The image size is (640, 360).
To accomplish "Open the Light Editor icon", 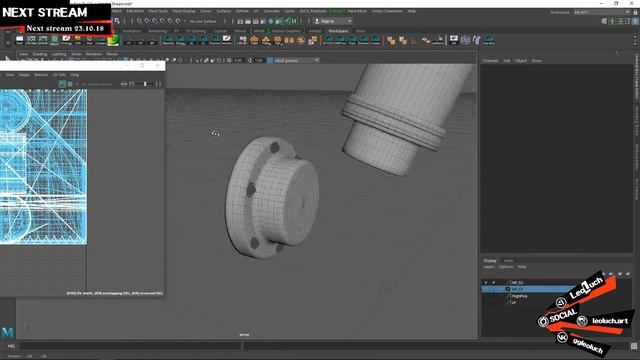I will pos(286,21).
